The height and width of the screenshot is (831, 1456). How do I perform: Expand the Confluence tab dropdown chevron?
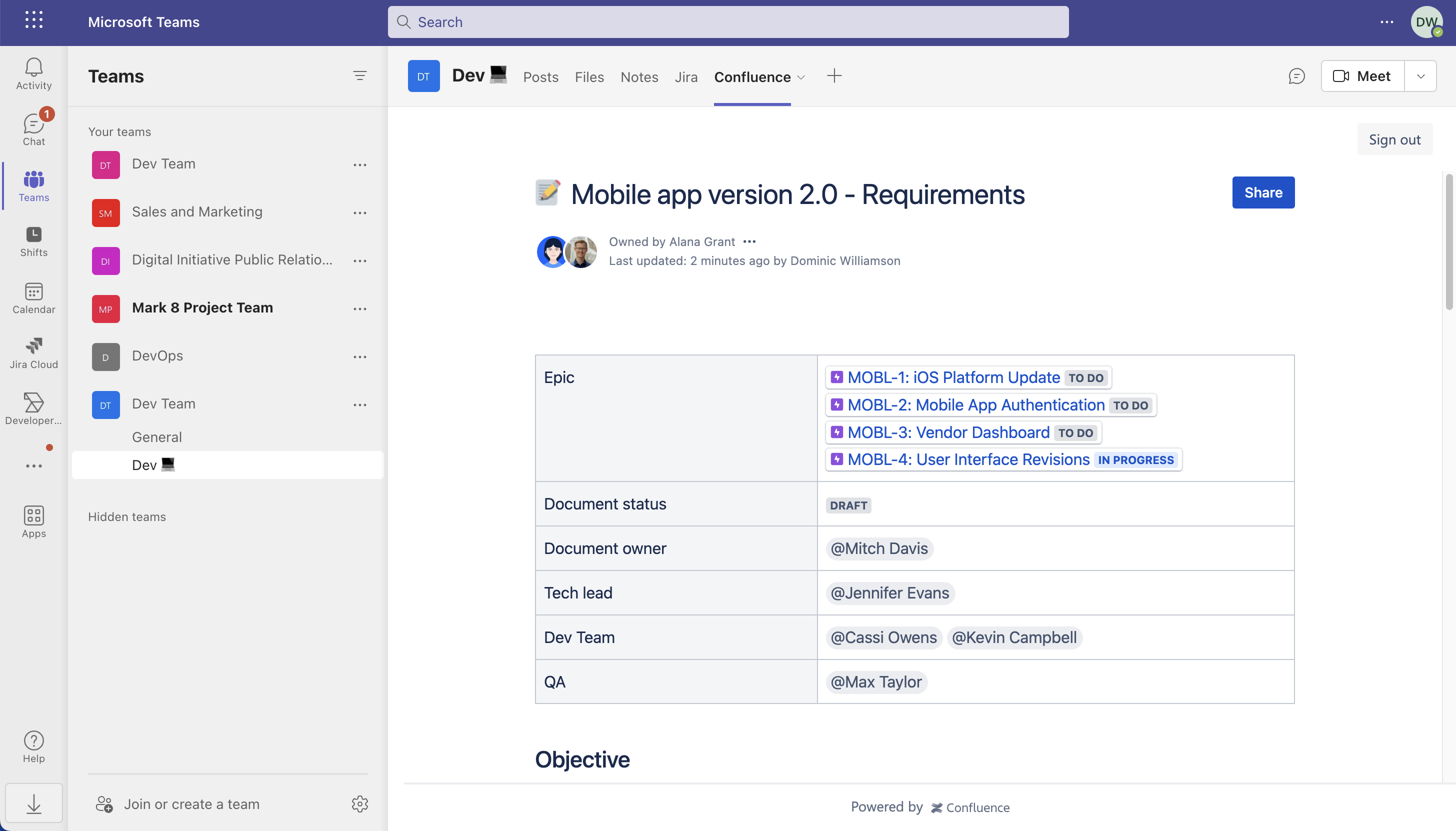(801, 77)
